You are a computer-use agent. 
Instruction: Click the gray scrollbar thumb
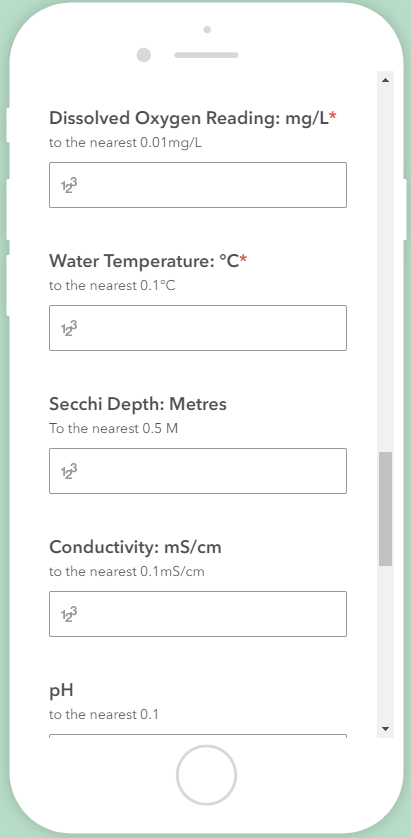click(385, 509)
